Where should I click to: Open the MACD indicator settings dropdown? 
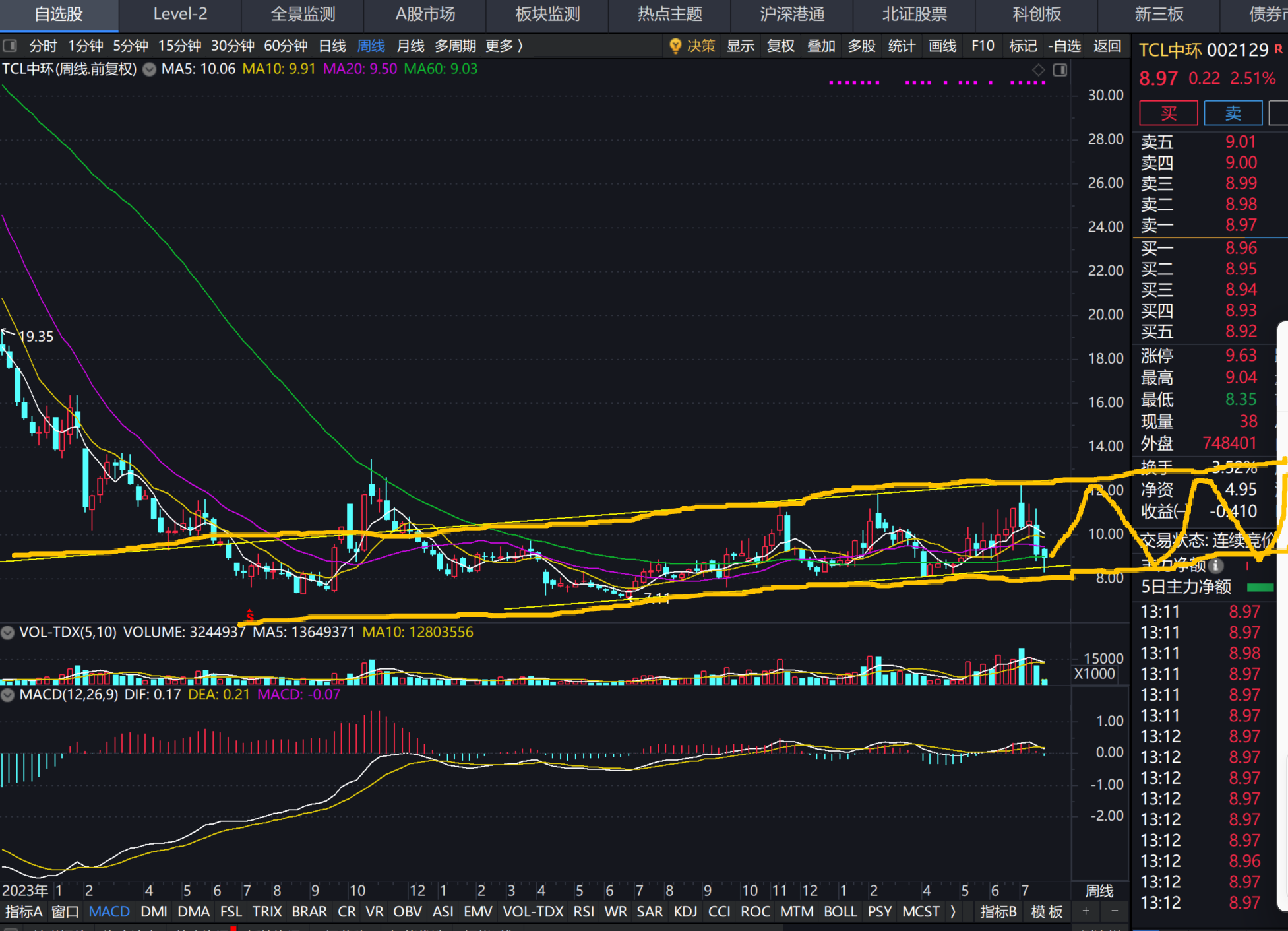click(8, 695)
